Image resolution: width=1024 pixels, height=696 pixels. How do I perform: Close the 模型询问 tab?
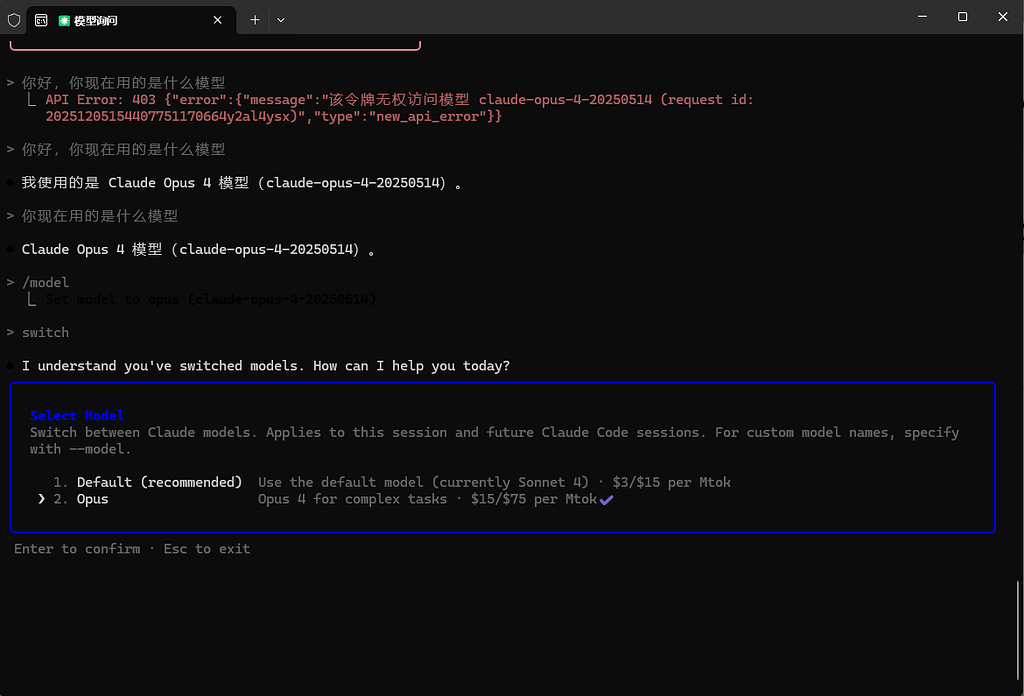coord(217,20)
